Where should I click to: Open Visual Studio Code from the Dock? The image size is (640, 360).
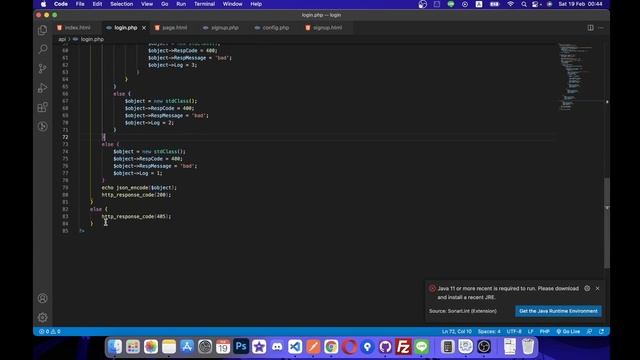295,347
